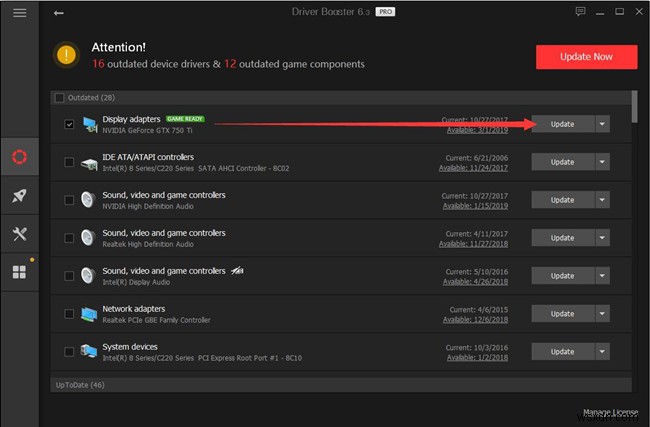Expand the UpToDate (46) section

[80, 384]
